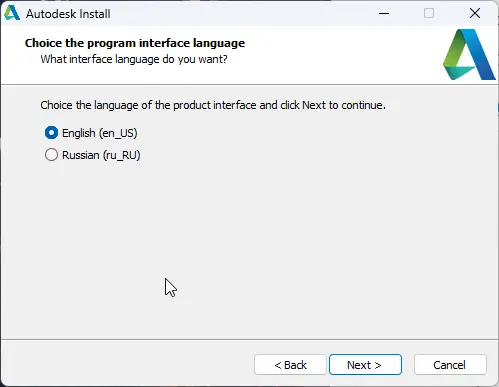
Task: Click the instruction text mentioning click Next
Action: coord(213,105)
